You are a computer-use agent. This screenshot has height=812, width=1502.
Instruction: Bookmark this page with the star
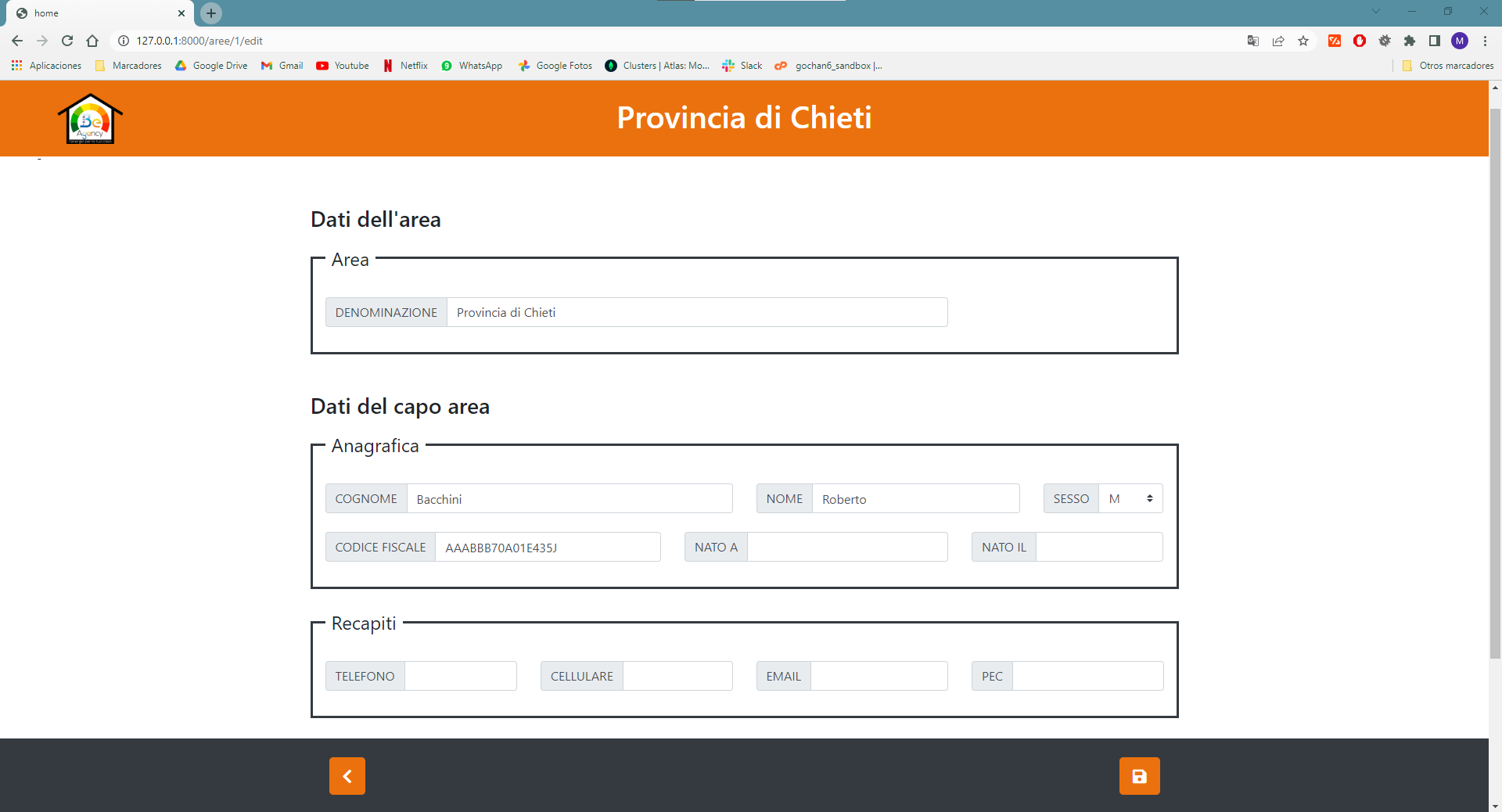point(1303,41)
